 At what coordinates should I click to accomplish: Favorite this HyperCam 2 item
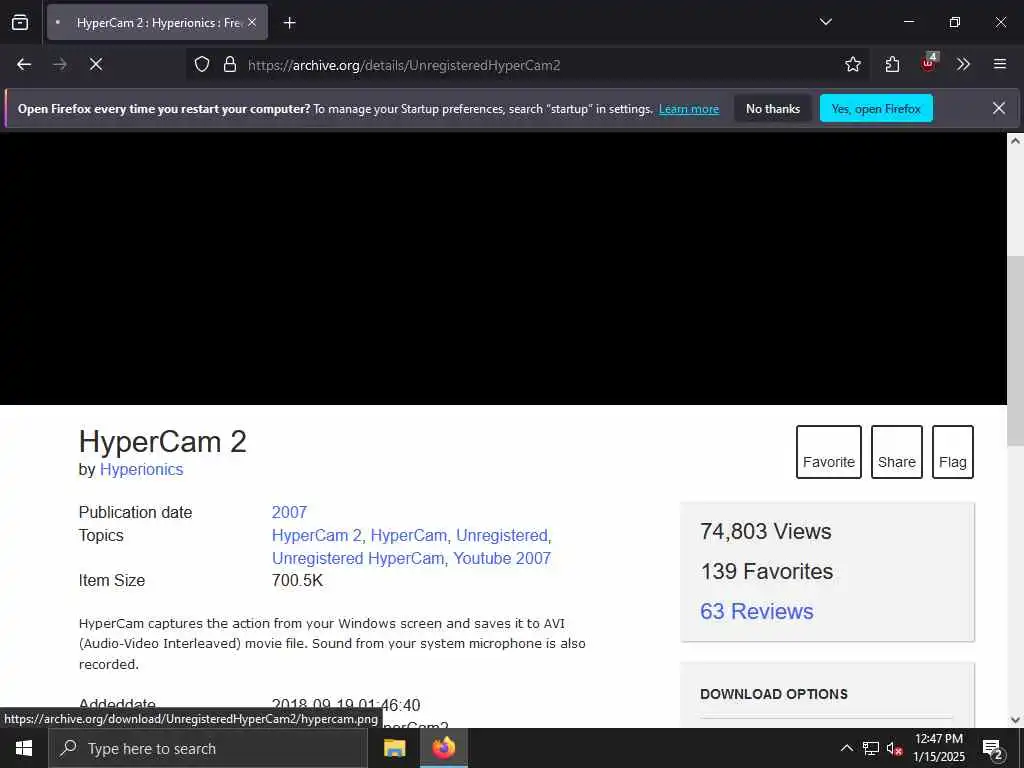pos(828,452)
